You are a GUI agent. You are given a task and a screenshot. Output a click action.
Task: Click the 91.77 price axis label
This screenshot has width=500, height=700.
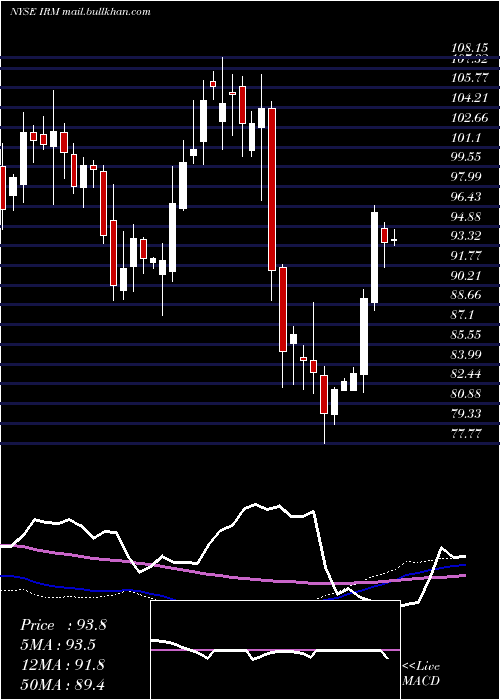[x=467, y=256]
